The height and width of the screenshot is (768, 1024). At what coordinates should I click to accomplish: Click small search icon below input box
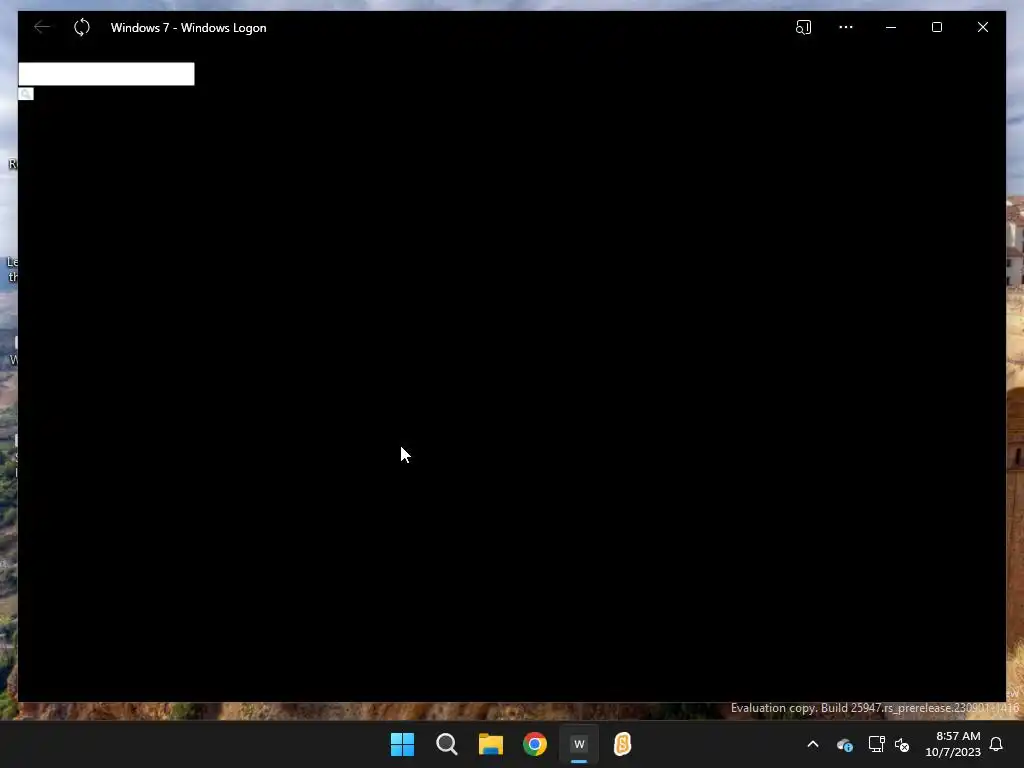click(25, 94)
